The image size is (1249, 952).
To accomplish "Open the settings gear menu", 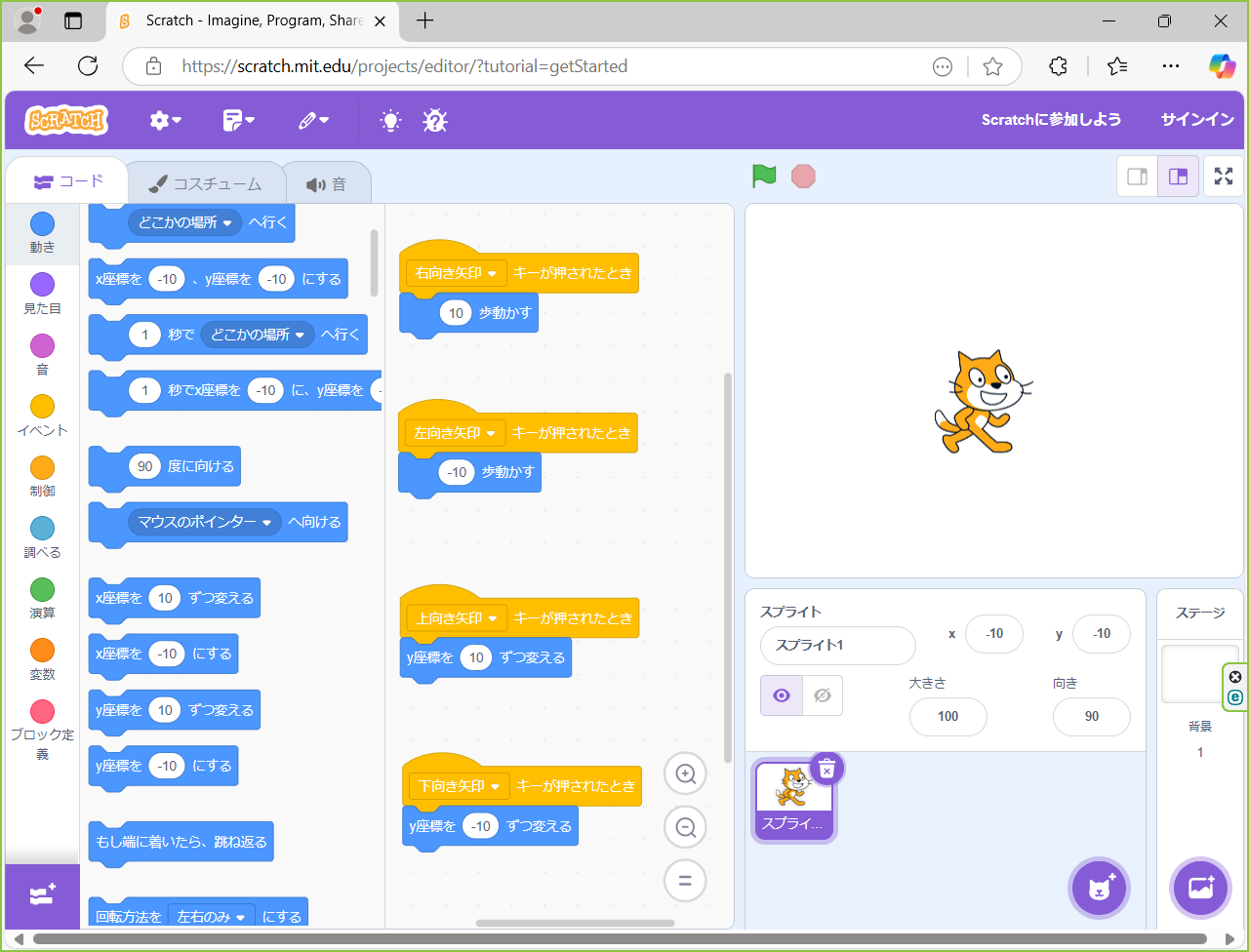I will 165,120.
